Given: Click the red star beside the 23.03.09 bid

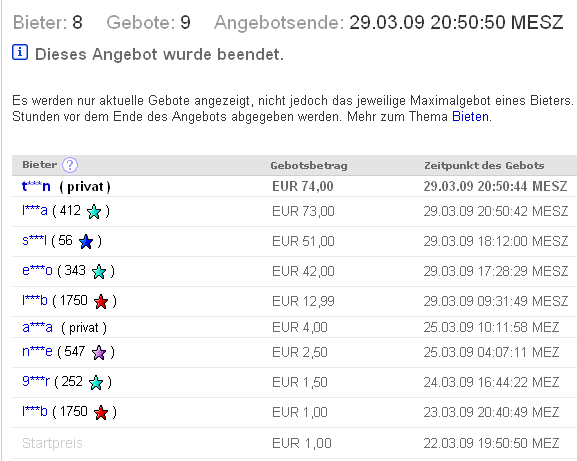Looking at the screenshot, I should point(101,413).
